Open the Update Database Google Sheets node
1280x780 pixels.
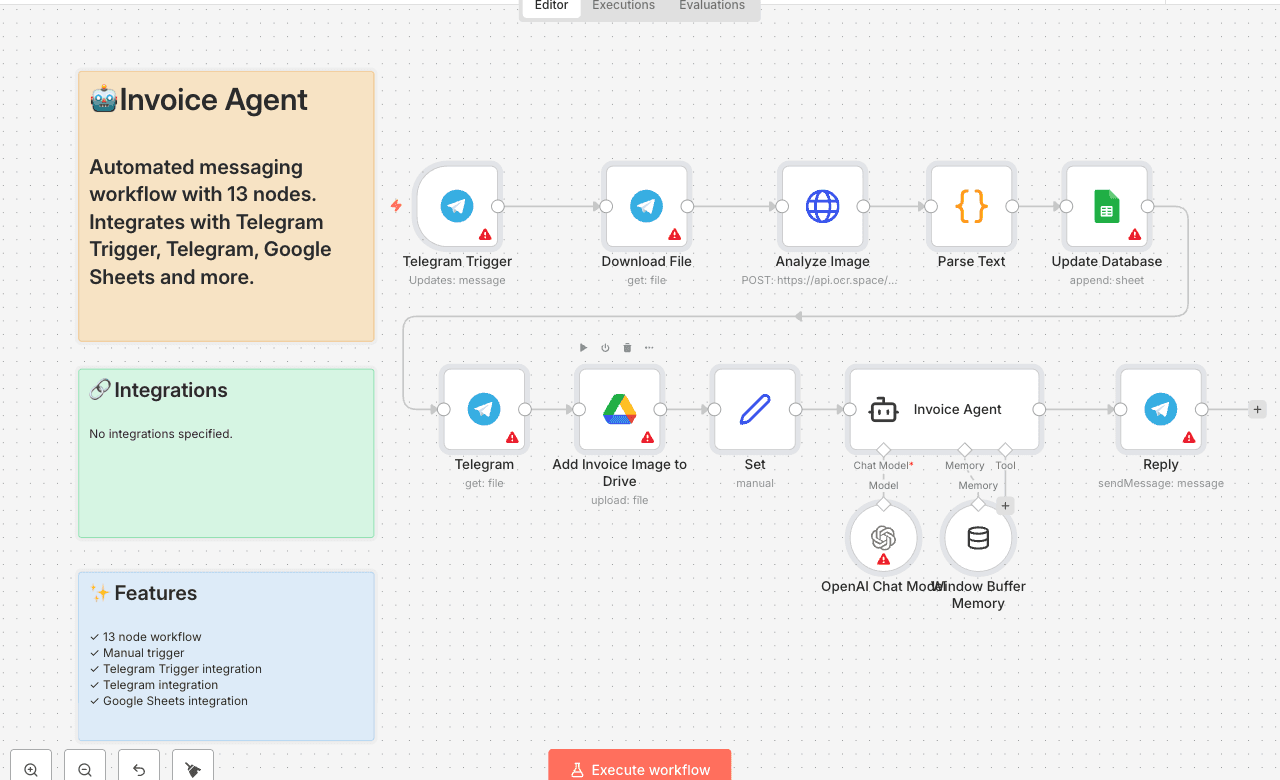(1107, 207)
